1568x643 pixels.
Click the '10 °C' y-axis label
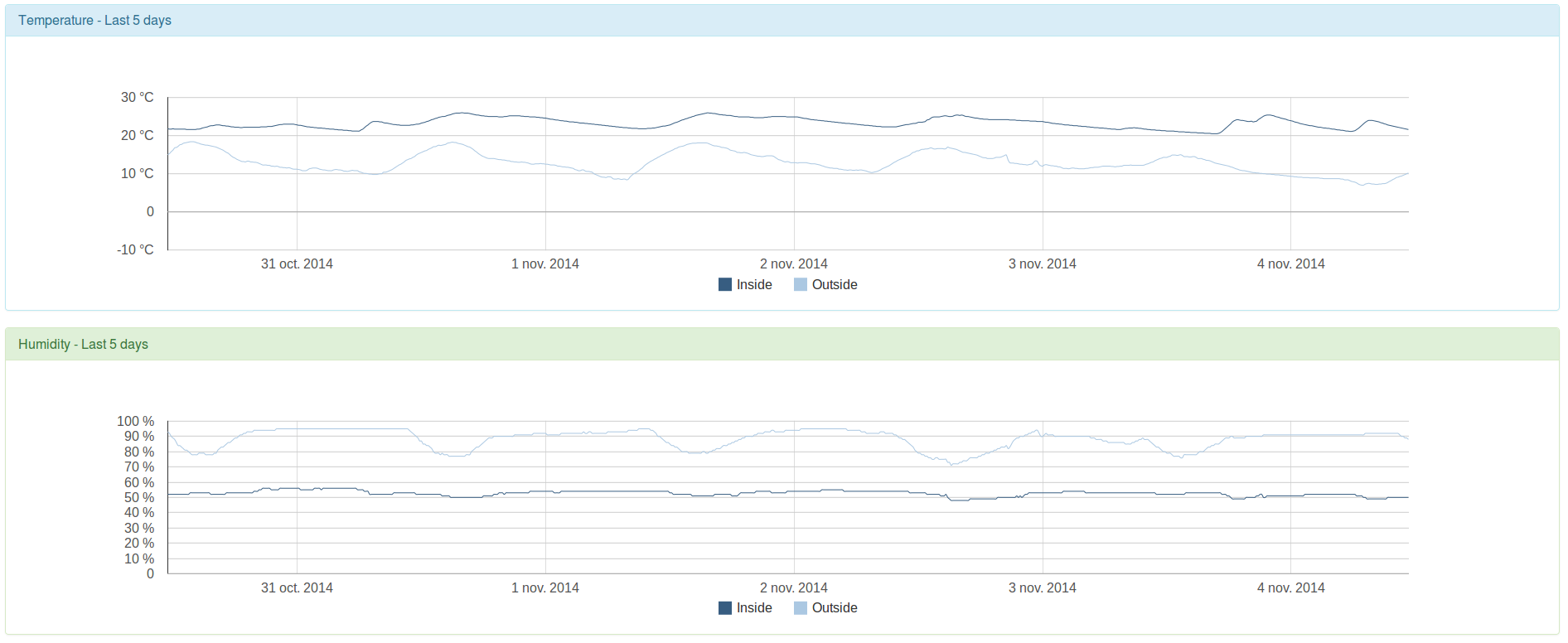coord(138,173)
